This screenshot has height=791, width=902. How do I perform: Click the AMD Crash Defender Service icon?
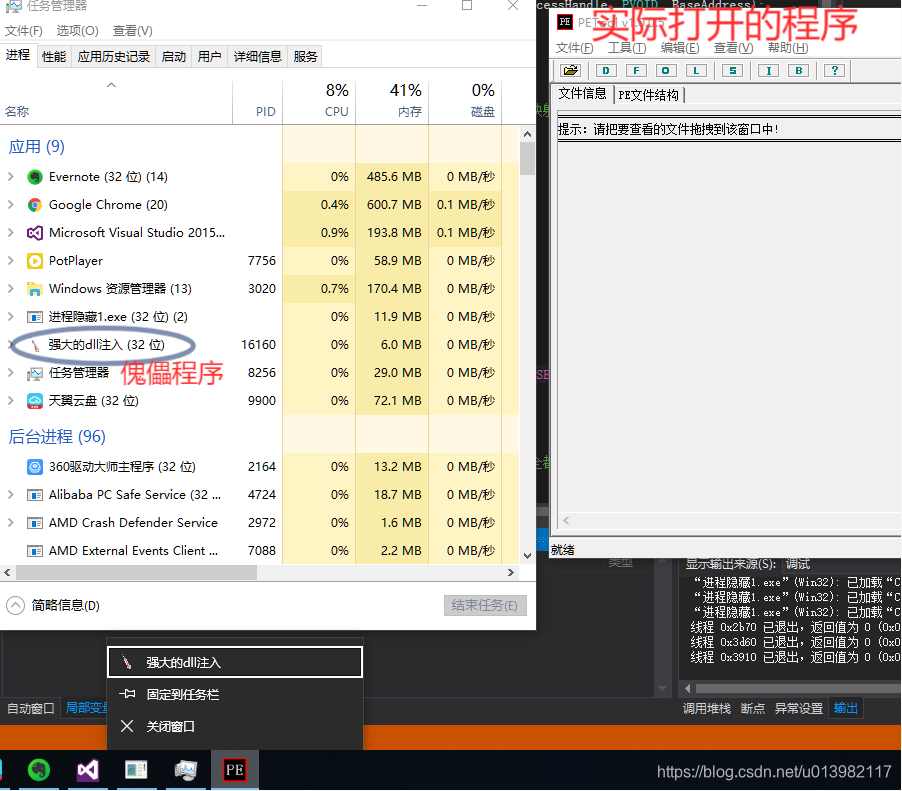coord(35,523)
